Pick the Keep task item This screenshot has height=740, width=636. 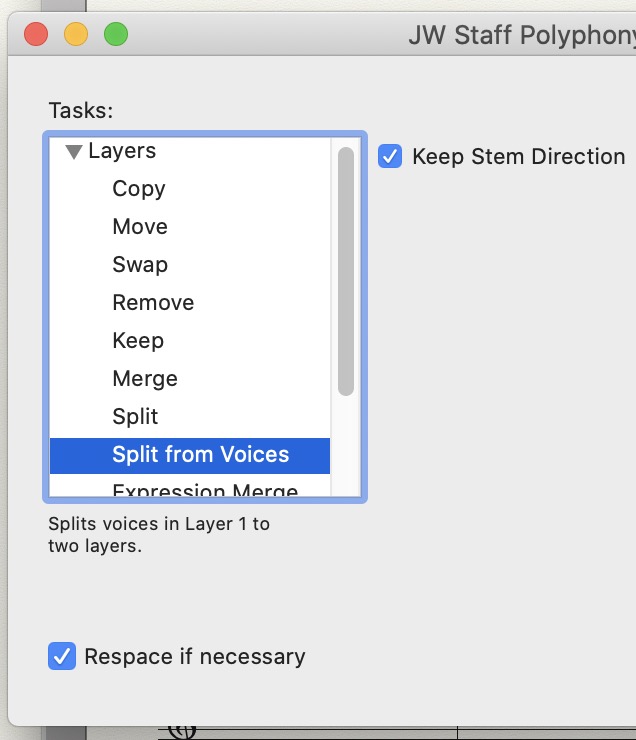coord(138,341)
